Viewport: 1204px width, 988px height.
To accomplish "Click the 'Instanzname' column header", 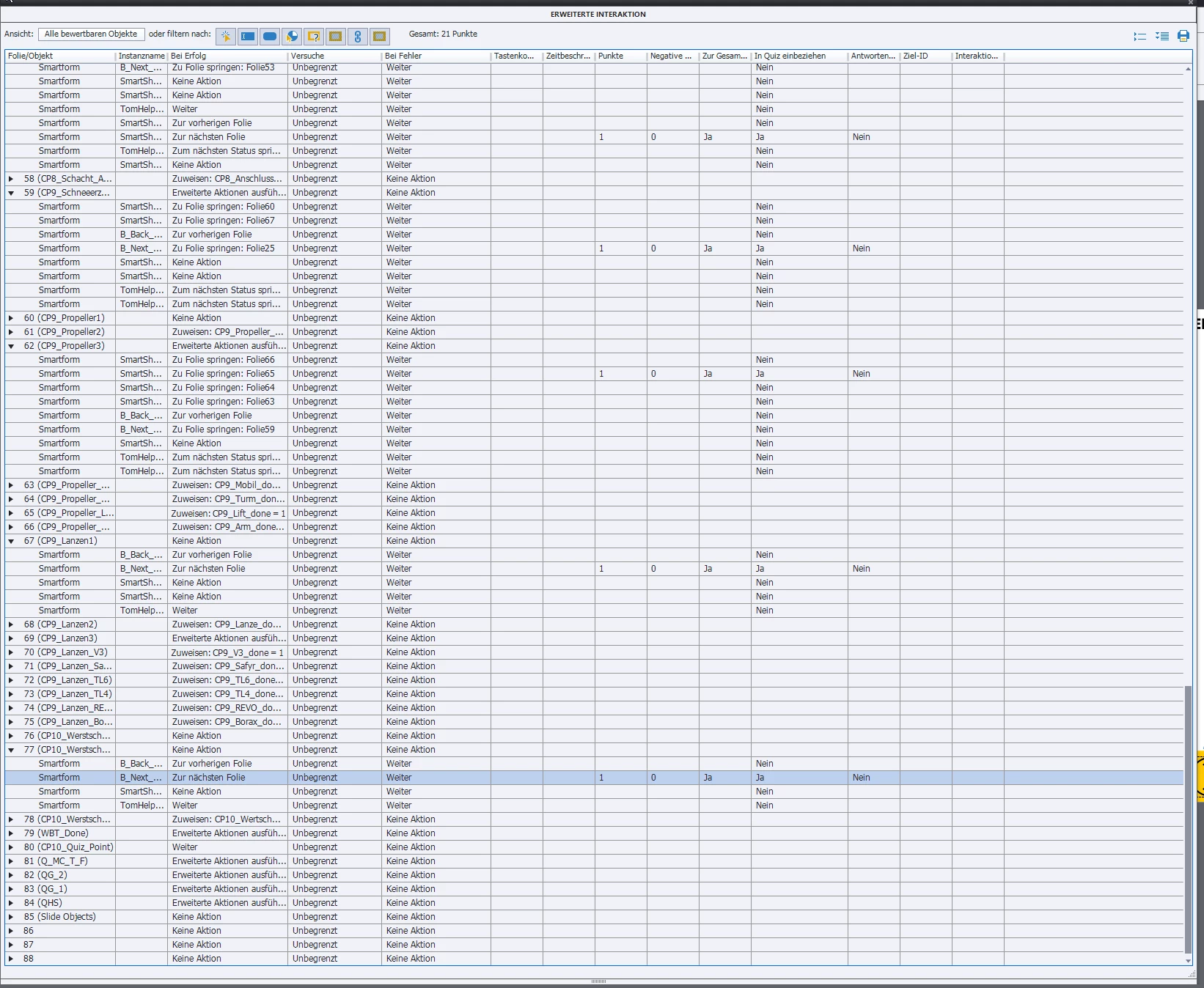I will pyautogui.click(x=142, y=56).
